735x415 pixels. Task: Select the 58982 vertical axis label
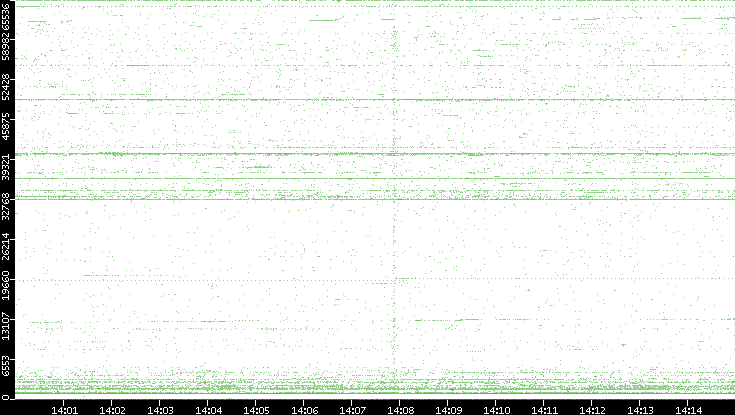click(x=7, y=48)
